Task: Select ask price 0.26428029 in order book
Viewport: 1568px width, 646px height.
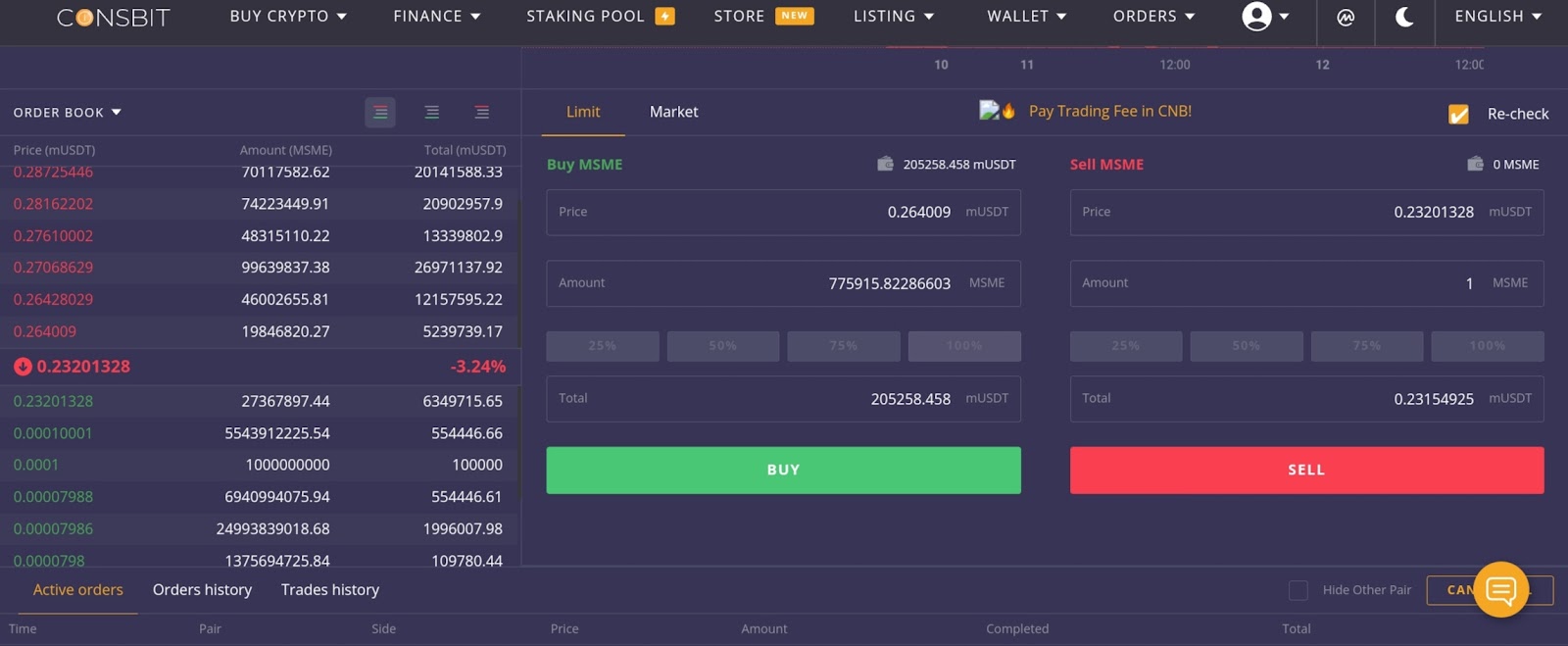Action: (53, 299)
